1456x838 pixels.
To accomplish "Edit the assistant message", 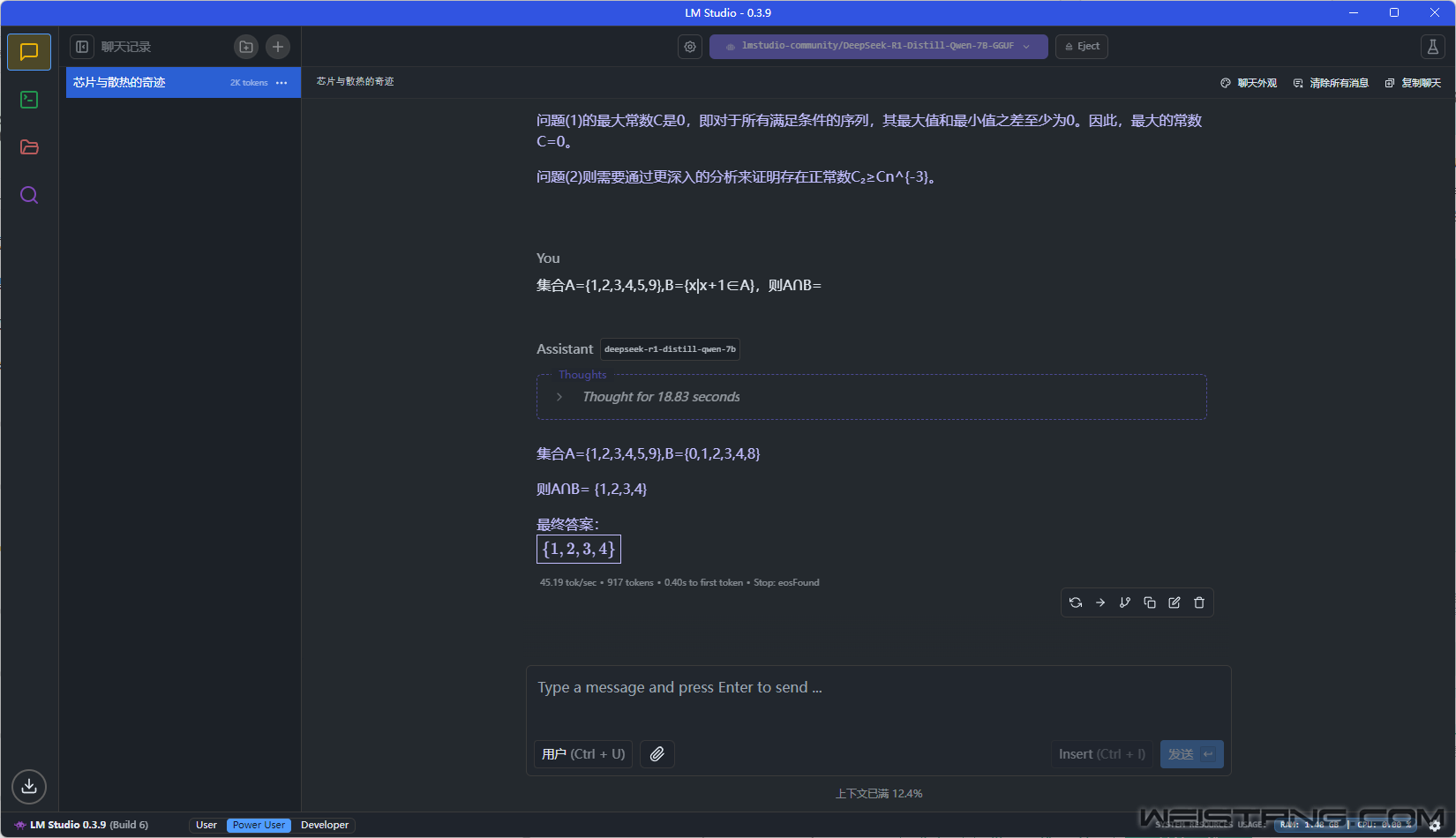I will [1175, 602].
